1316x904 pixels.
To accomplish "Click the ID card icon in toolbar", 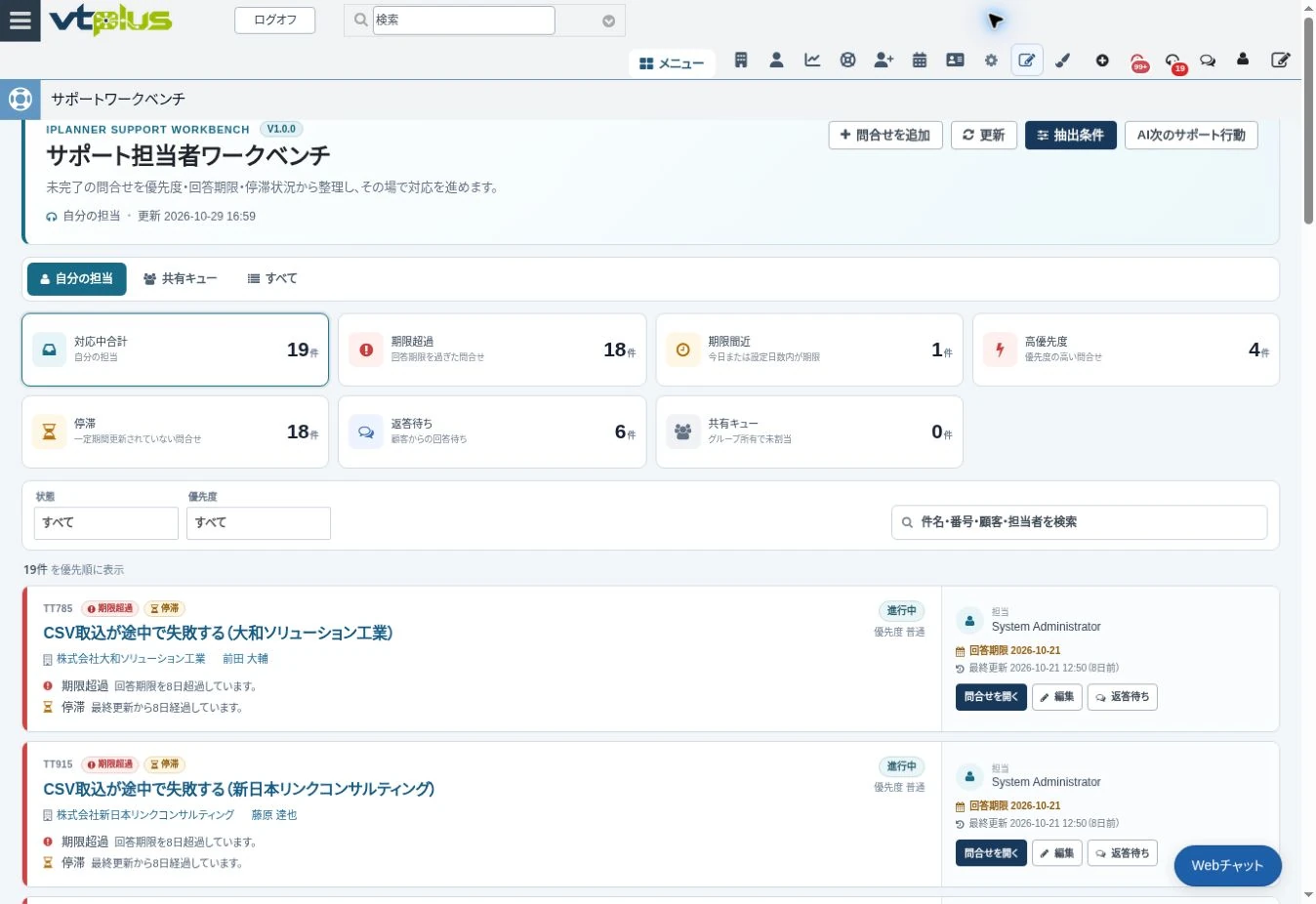I will click(955, 61).
